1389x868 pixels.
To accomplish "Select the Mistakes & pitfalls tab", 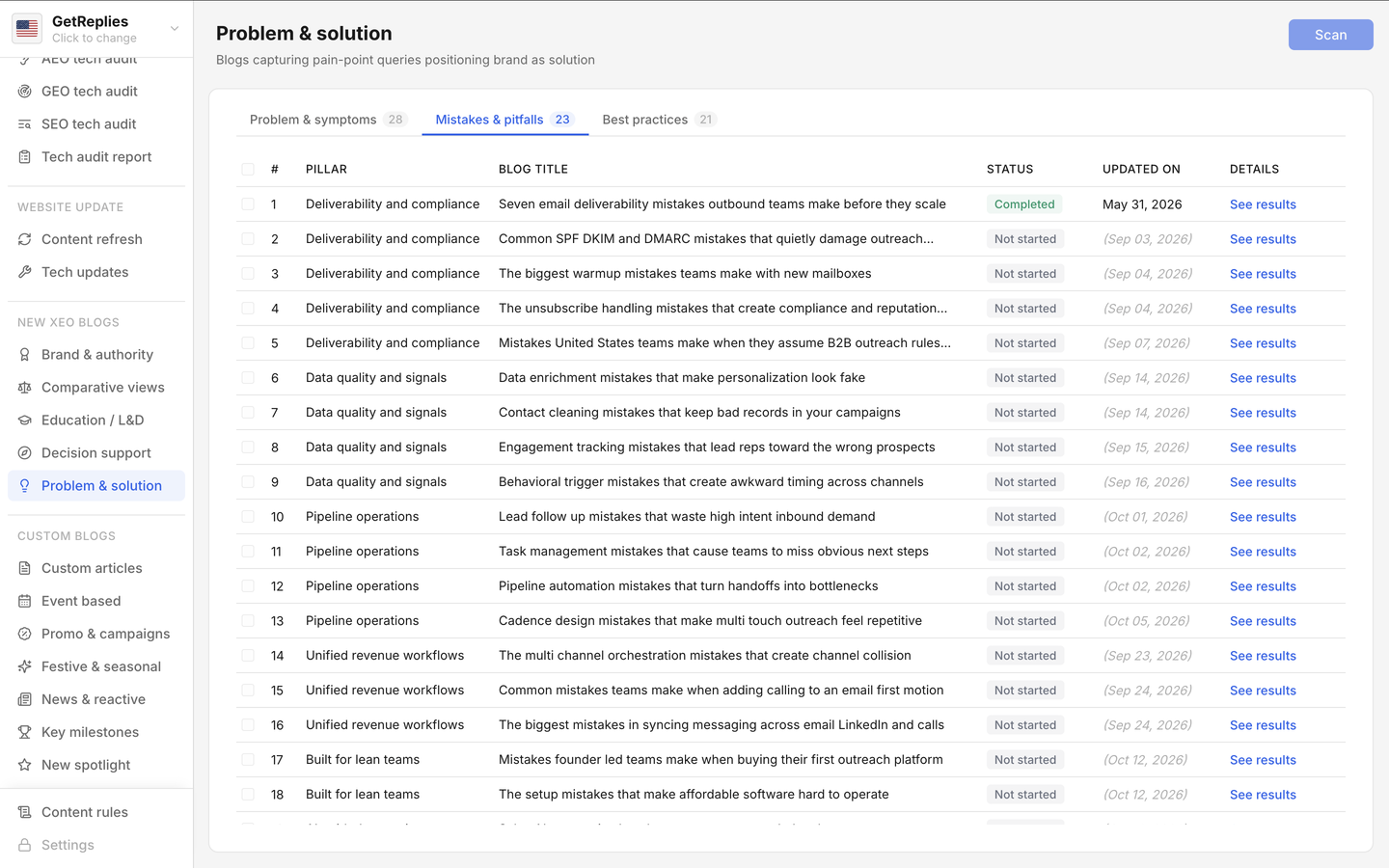I will tap(504, 120).
